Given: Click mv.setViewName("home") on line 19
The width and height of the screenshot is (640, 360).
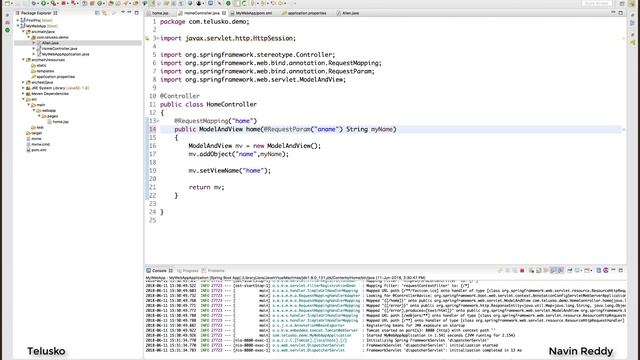Looking at the screenshot, I should pyautogui.click(x=229, y=171).
